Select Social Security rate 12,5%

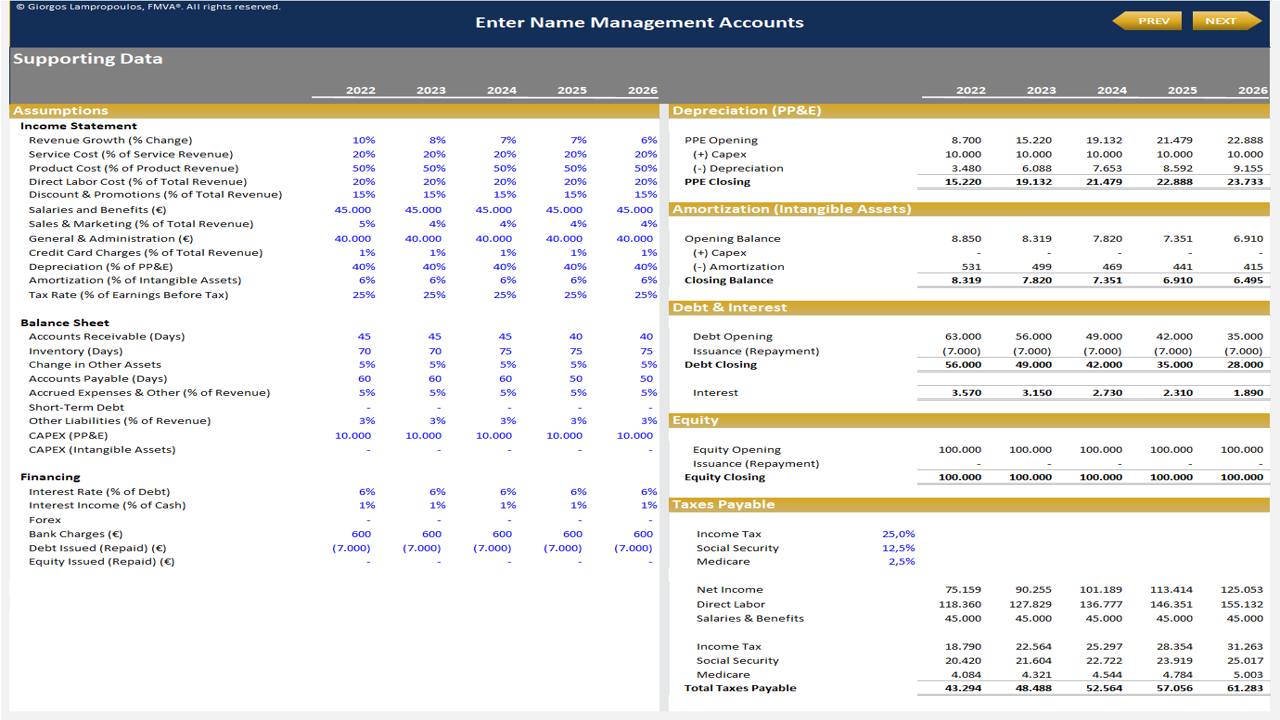click(899, 548)
